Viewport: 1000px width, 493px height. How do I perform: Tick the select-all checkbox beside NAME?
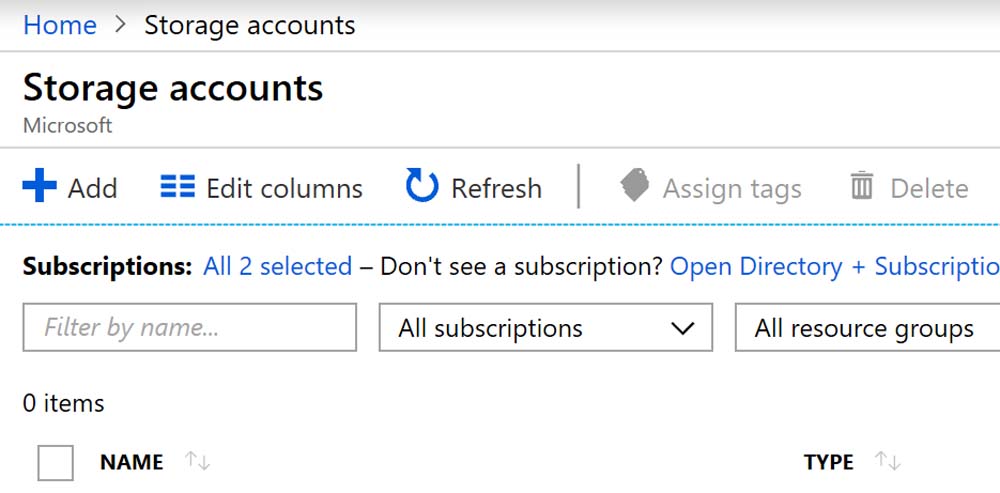click(x=56, y=462)
